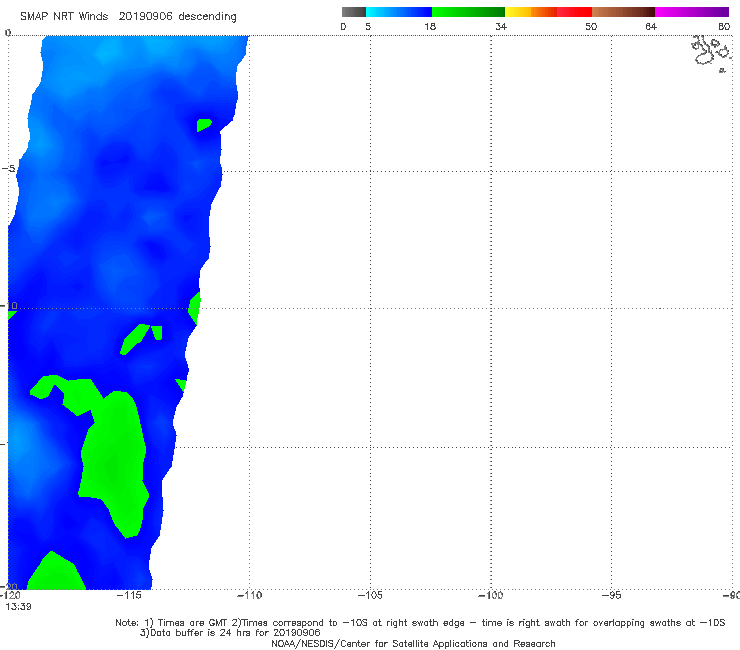Click the latitude label -5
Screen dimensions: 740x650
tap(8, 169)
